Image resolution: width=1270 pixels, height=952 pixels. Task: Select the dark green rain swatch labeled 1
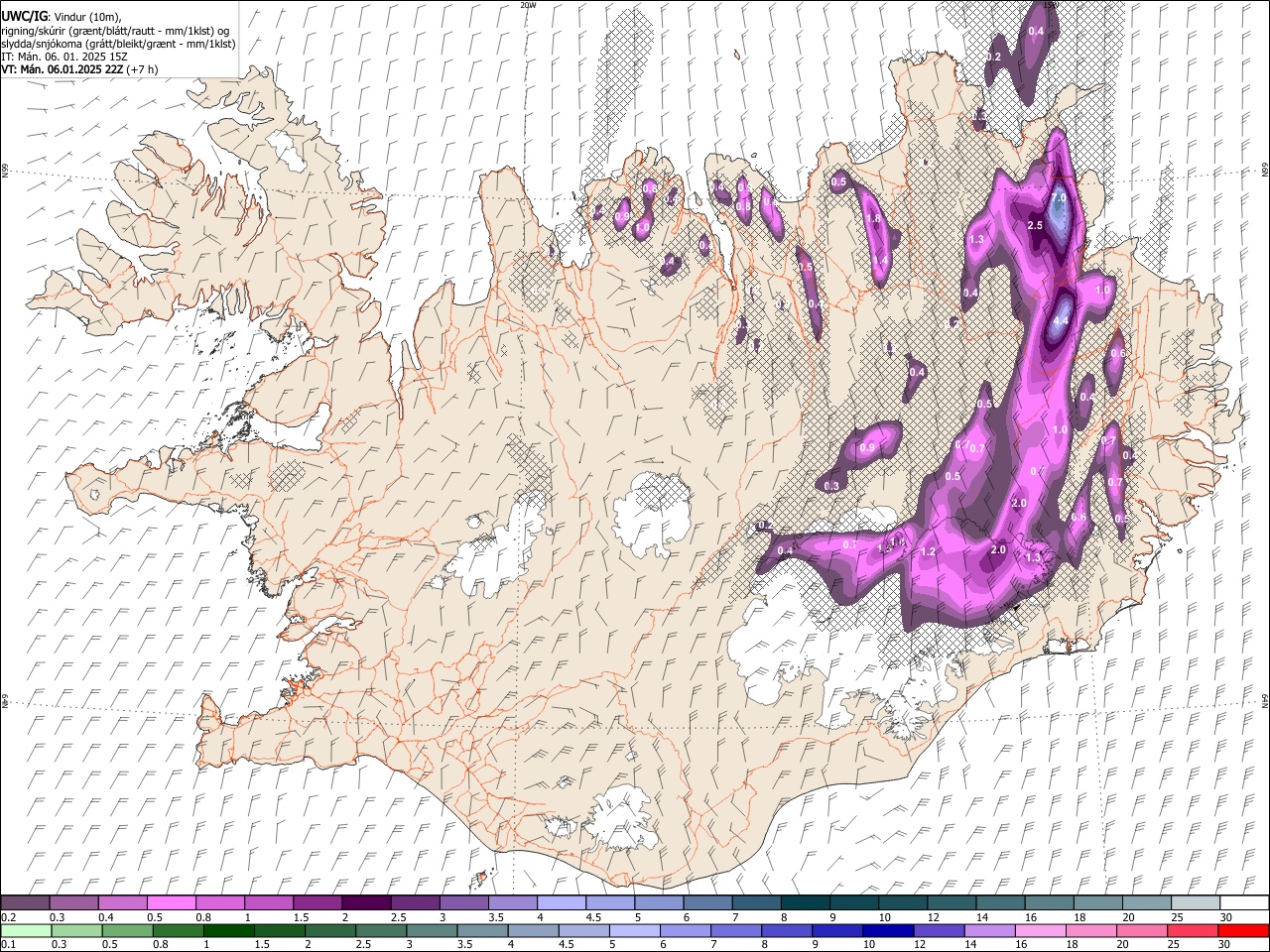click(229, 931)
